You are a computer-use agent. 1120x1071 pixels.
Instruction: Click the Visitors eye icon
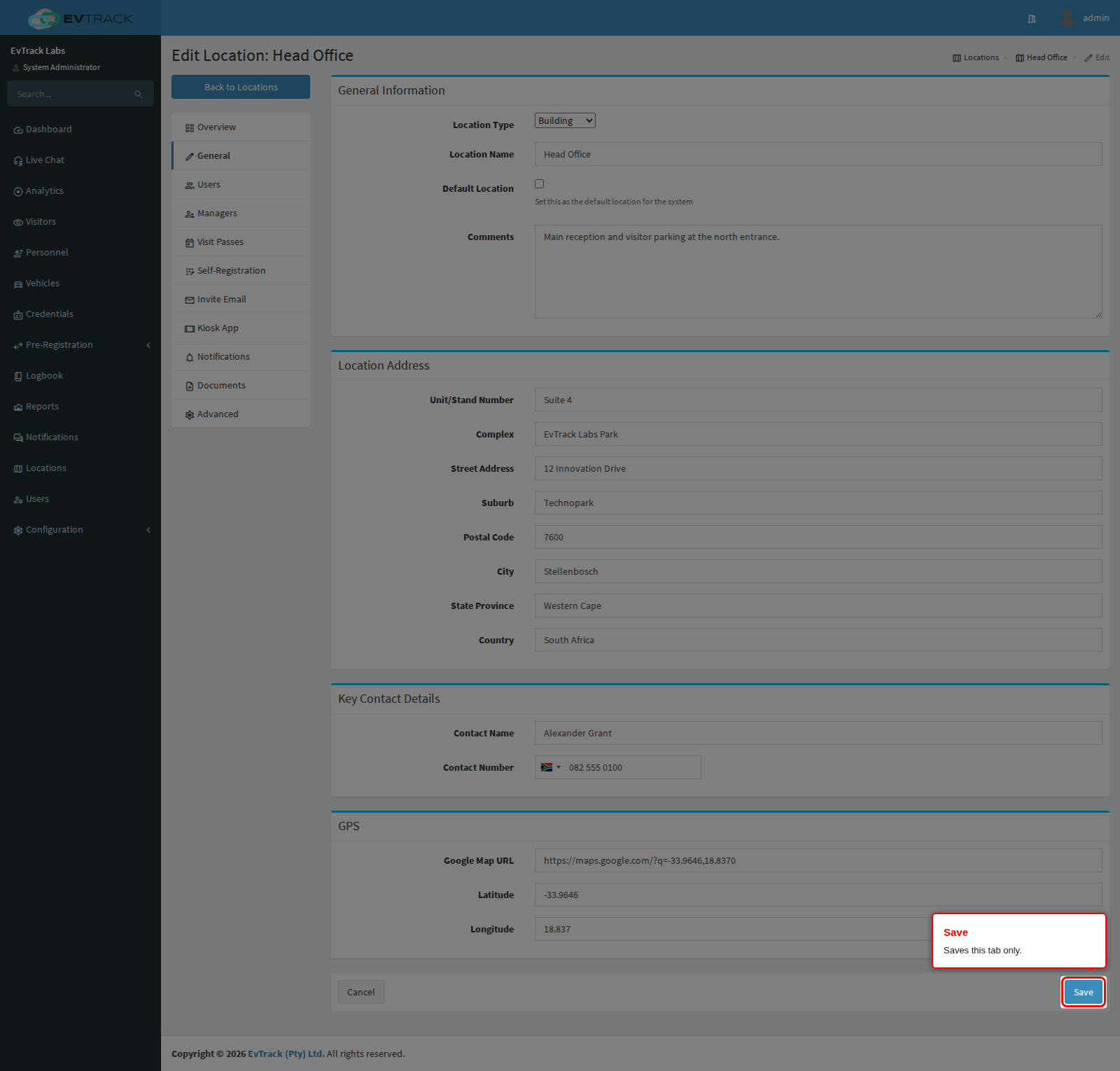[18, 223]
